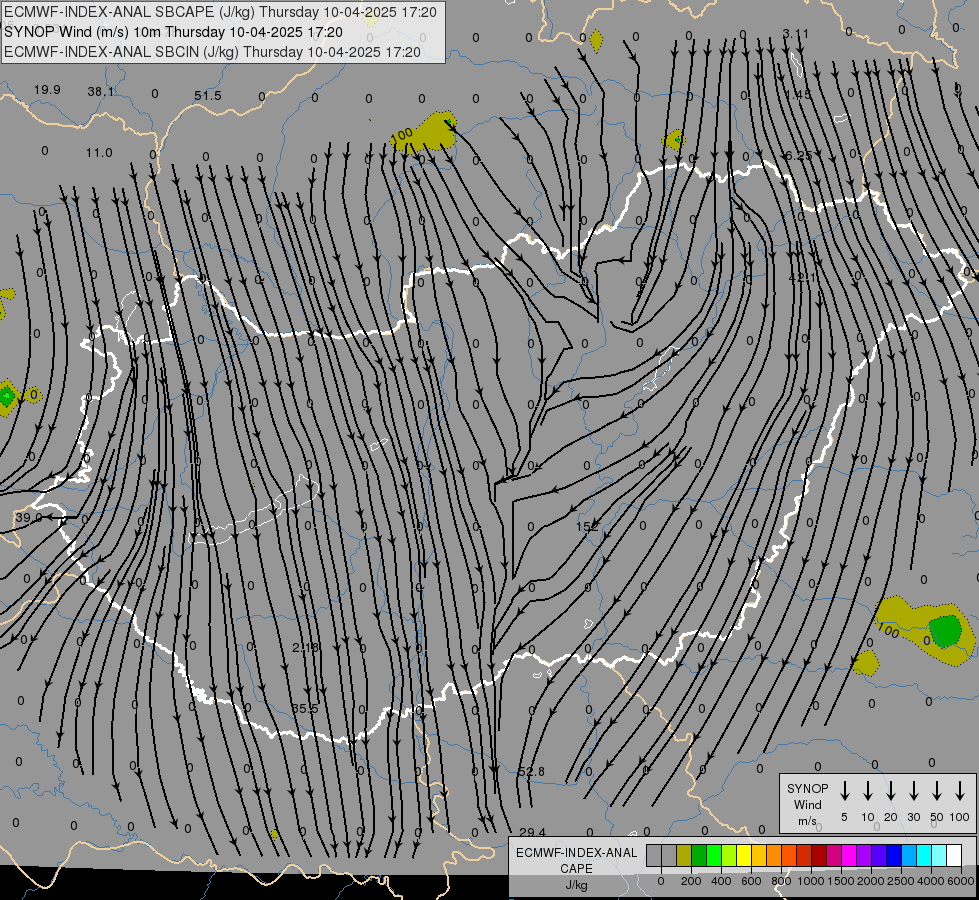Click the 6.25 value on the map
The width and height of the screenshot is (979, 900).
pos(799,156)
